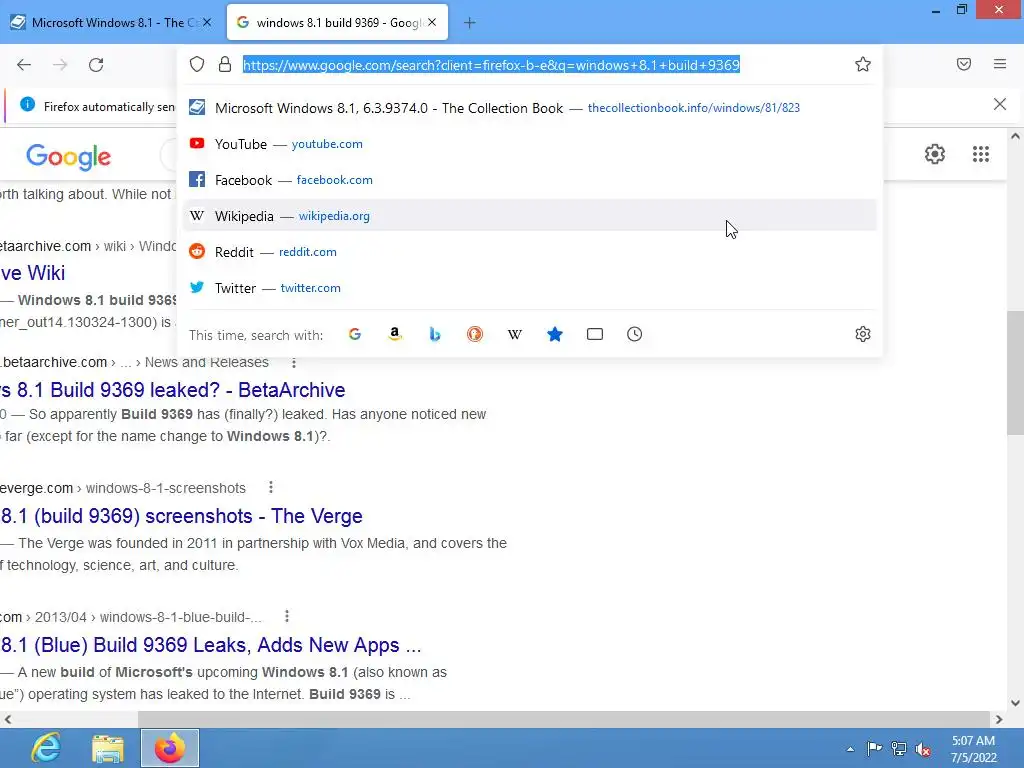Go to the Google logo homepage
Viewport: 1024px width, 768px height.
[69, 157]
